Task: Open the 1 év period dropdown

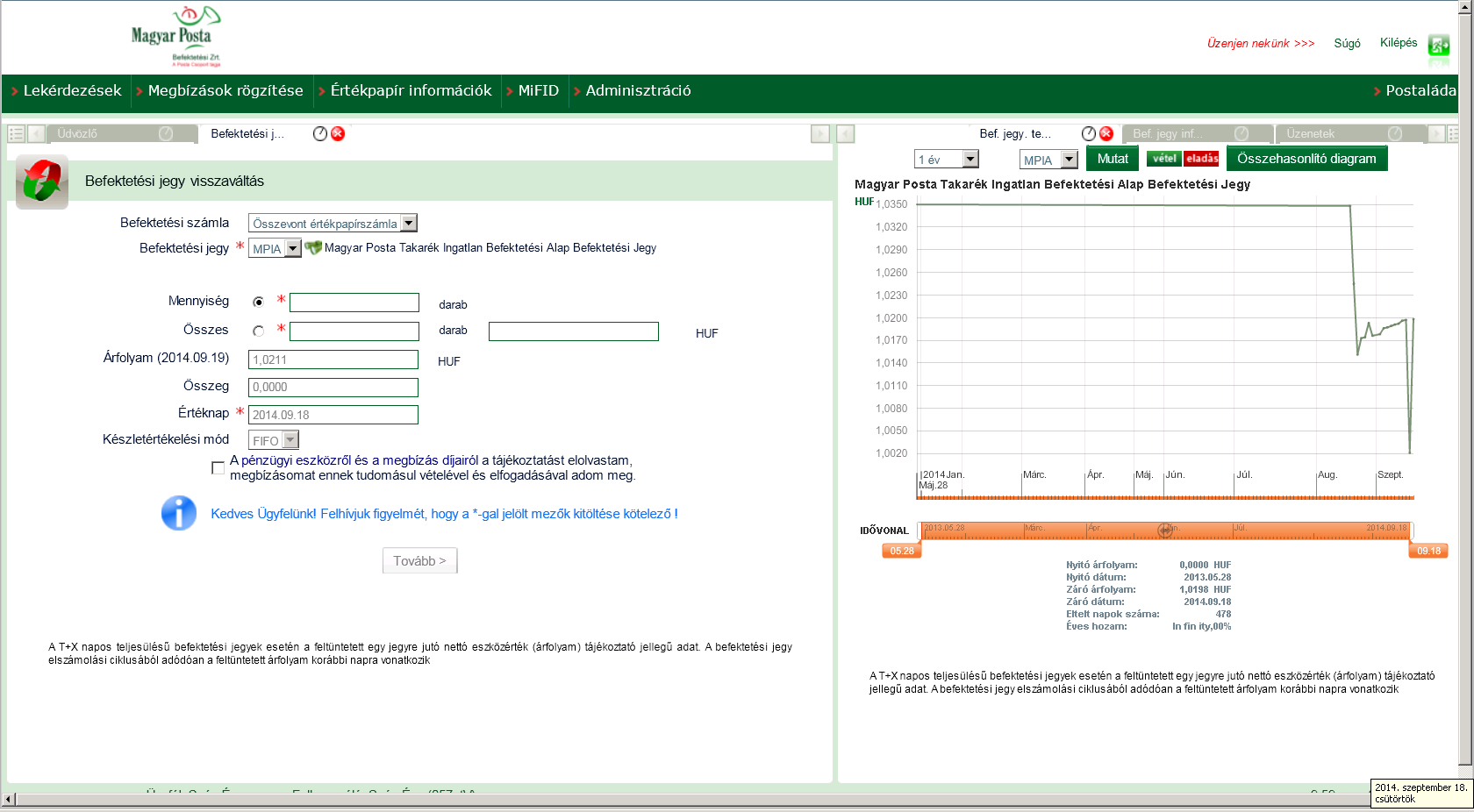Action: (x=946, y=159)
